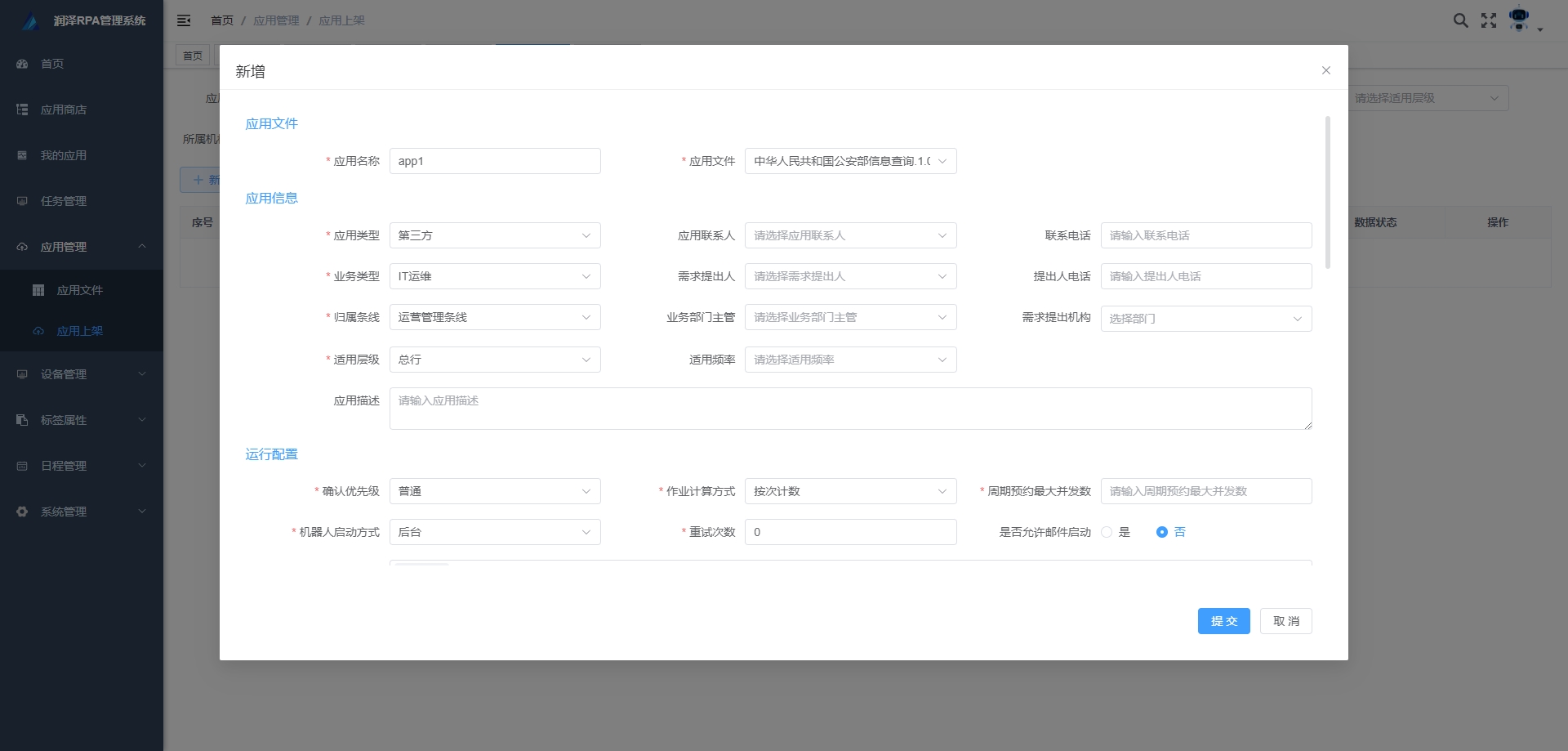Click the 应用名称 field containing app1
The height and width of the screenshot is (751, 1568).
[x=495, y=161]
